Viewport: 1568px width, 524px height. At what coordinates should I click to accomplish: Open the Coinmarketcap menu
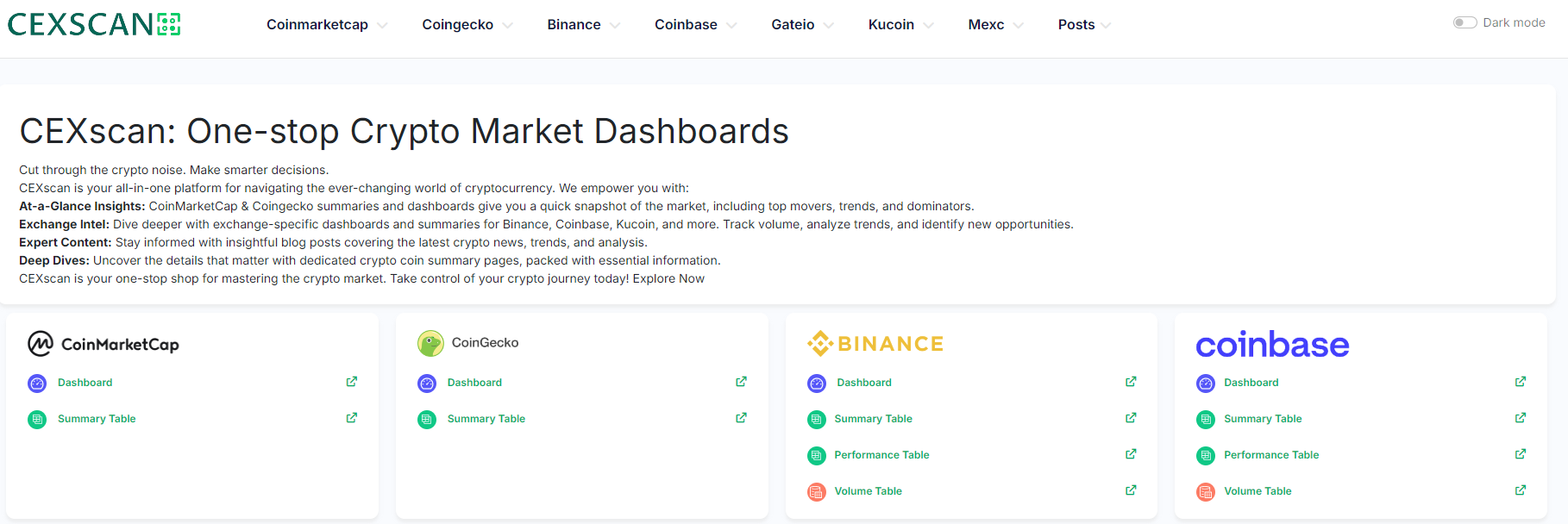pos(317,25)
